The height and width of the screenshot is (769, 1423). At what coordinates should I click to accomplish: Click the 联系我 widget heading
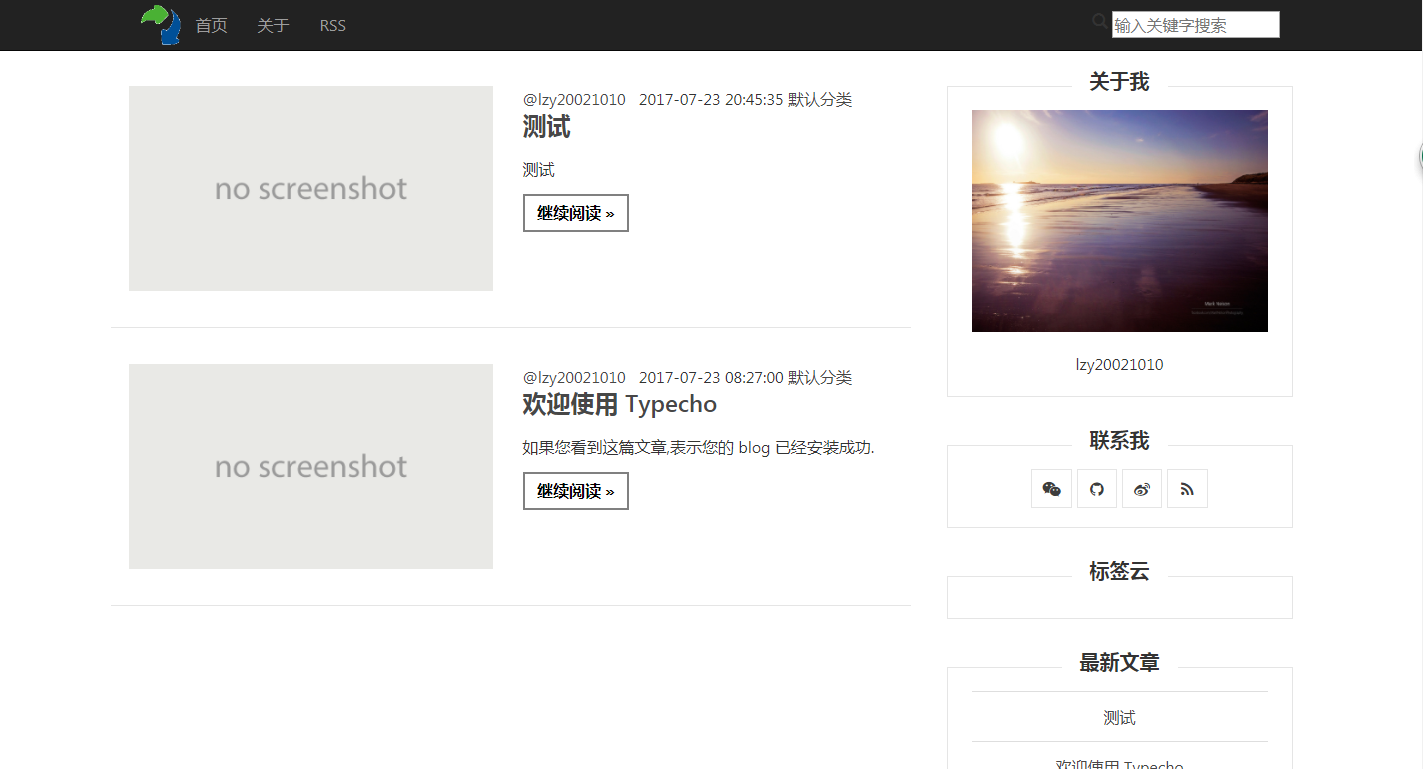1119,440
